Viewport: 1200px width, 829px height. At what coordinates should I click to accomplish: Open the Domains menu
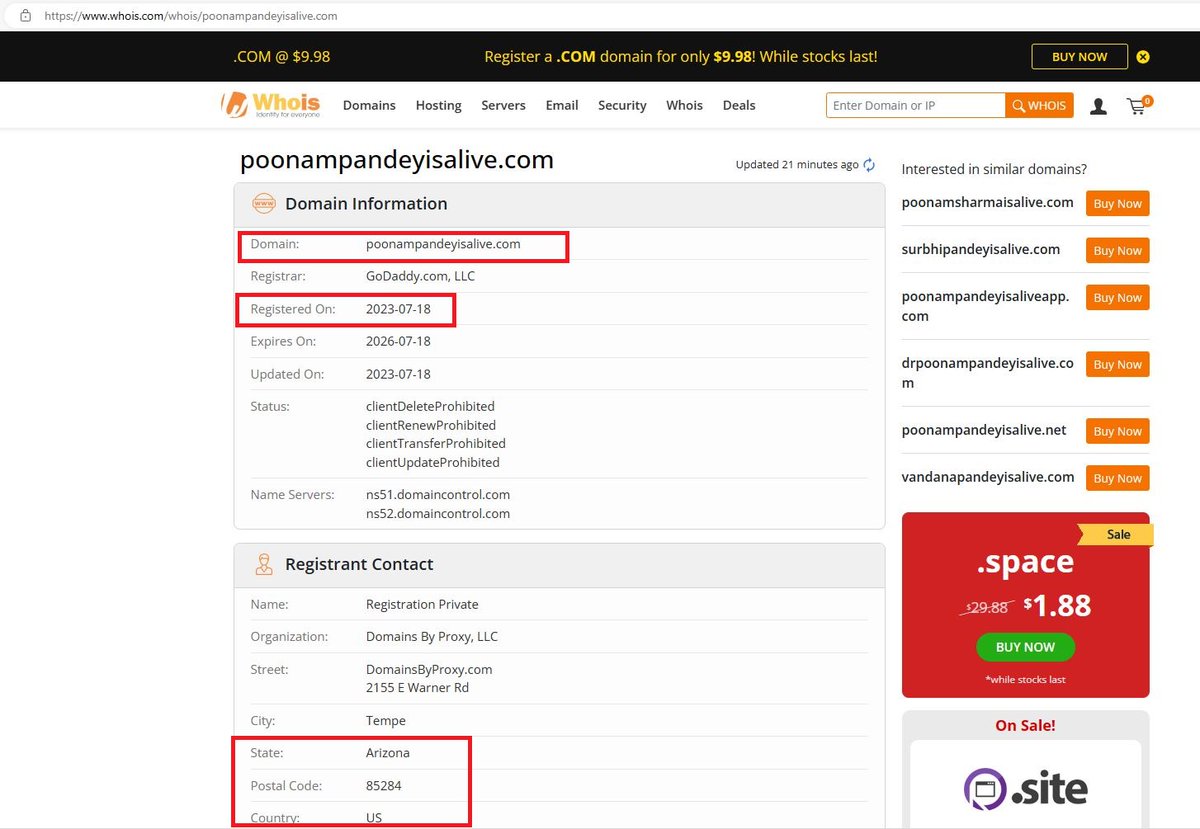(x=369, y=105)
